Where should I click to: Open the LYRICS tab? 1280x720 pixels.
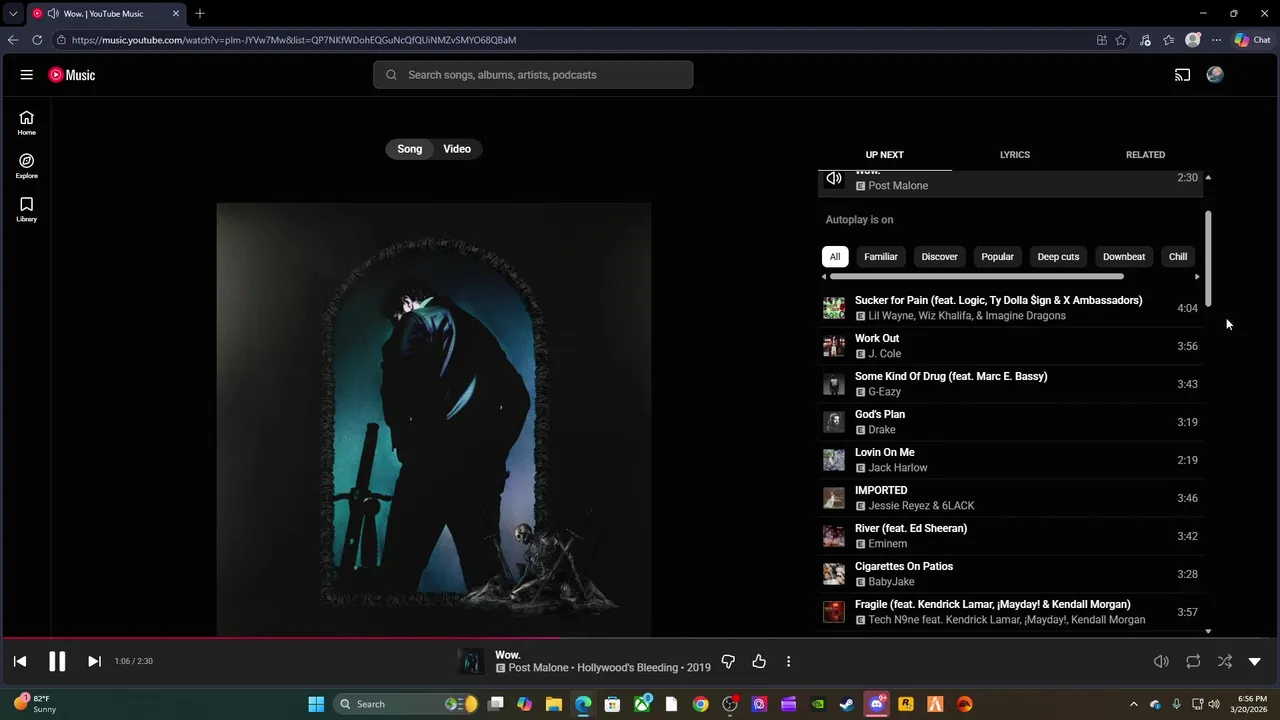1015,155
